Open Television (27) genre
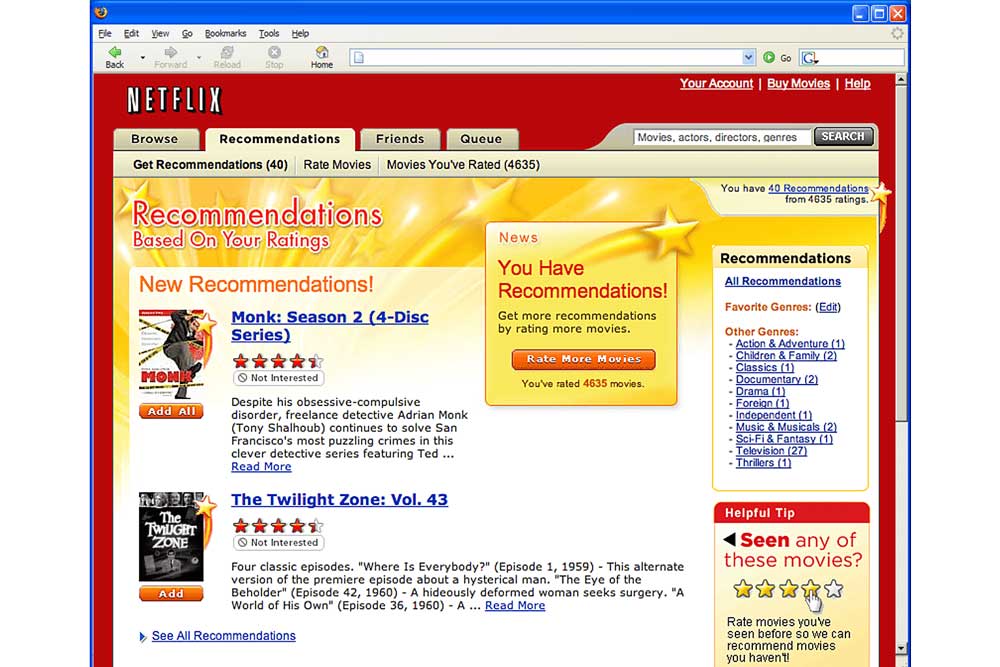 [771, 451]
